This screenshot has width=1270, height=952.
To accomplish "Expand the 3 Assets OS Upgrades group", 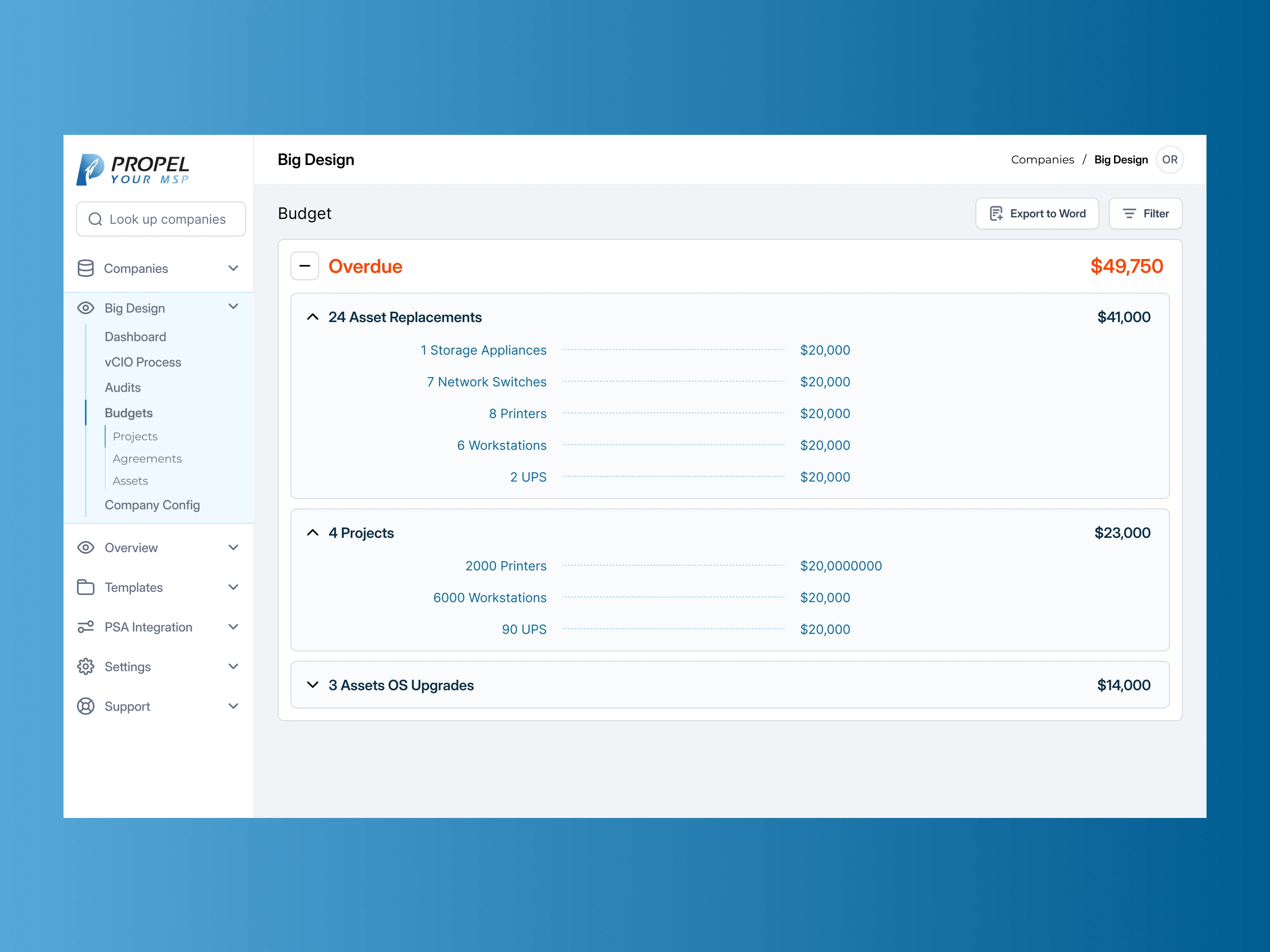I will coord(313,685).
